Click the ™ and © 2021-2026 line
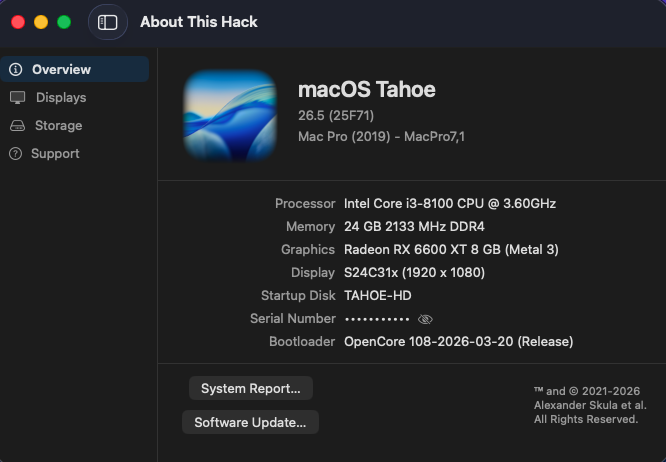 point(587,391)
